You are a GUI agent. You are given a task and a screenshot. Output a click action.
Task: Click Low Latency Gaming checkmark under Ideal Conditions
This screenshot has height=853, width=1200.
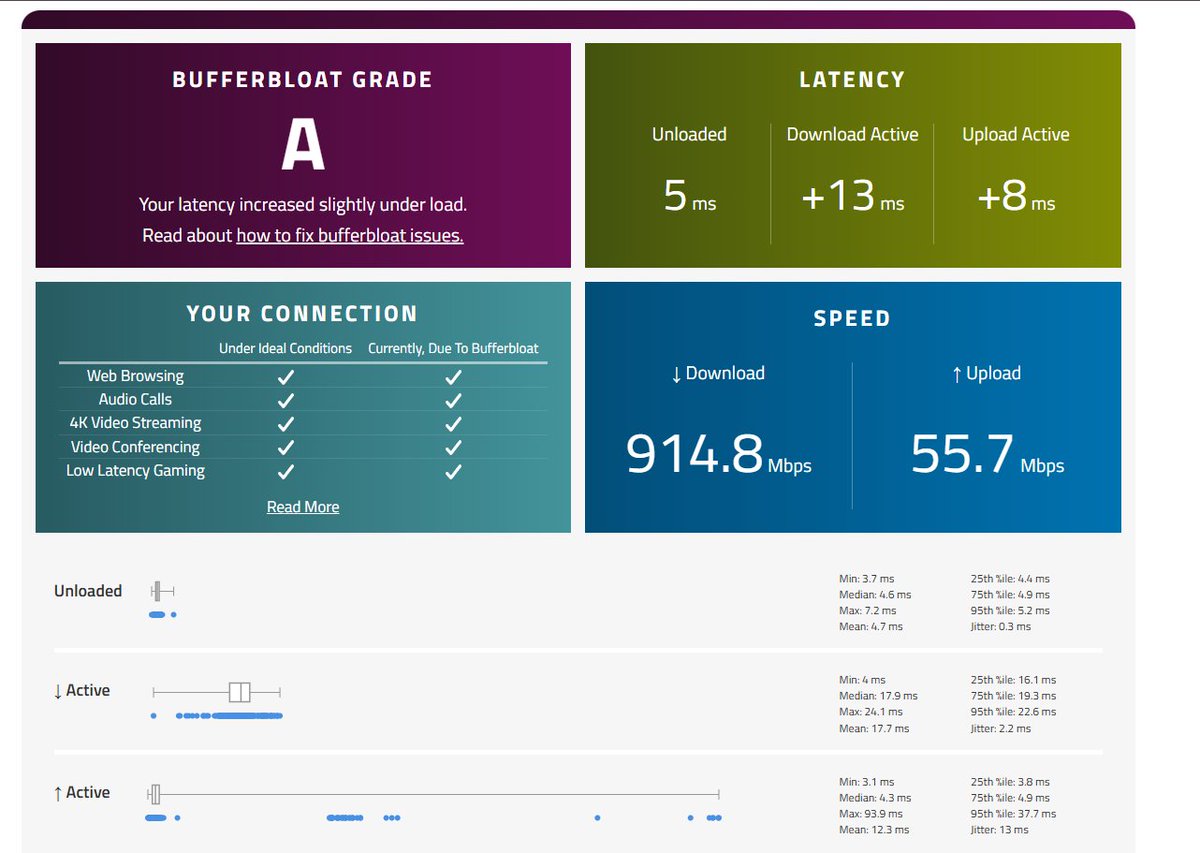pyautogui.click(x=286, y=471)
